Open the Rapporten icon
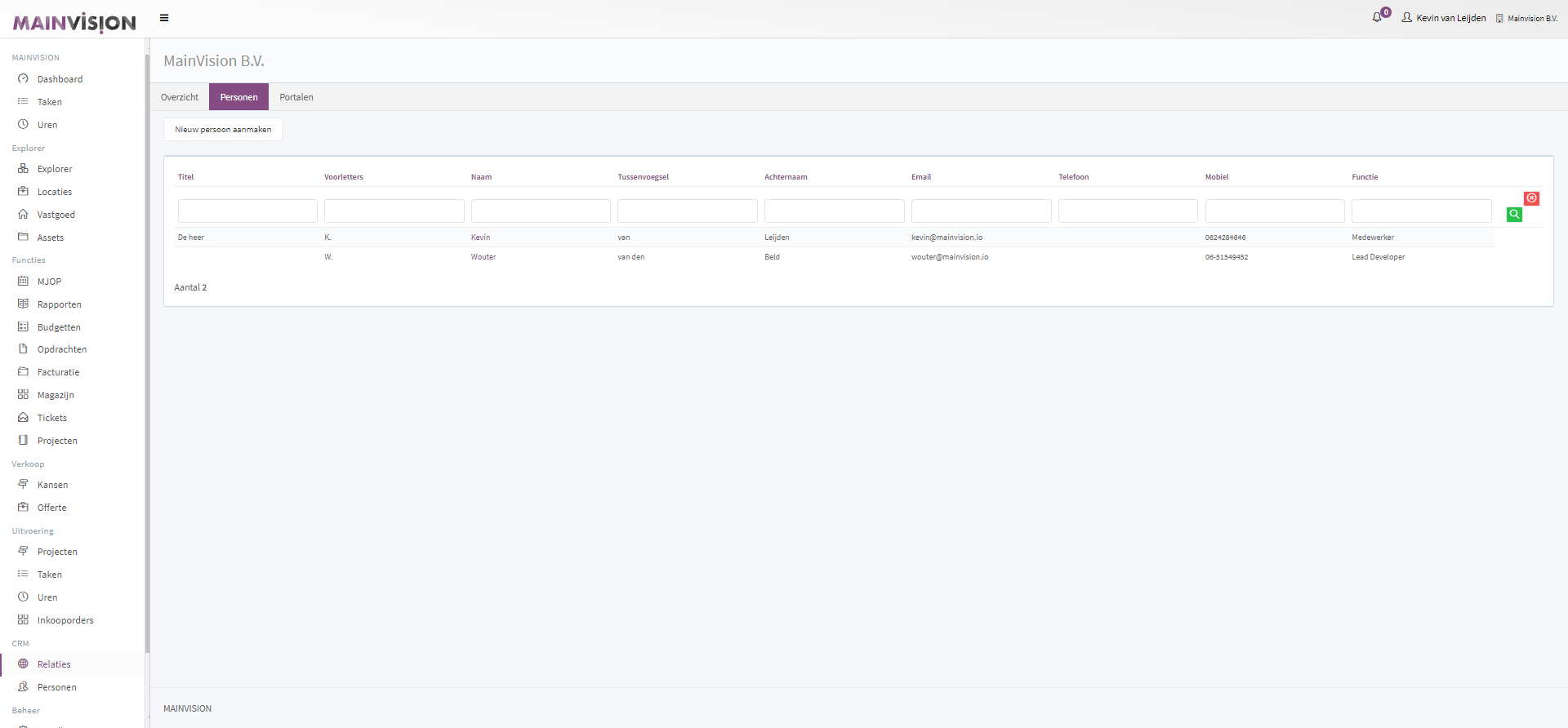The height and width of the screenshot is (728, 1568). [x=23, y=304]
